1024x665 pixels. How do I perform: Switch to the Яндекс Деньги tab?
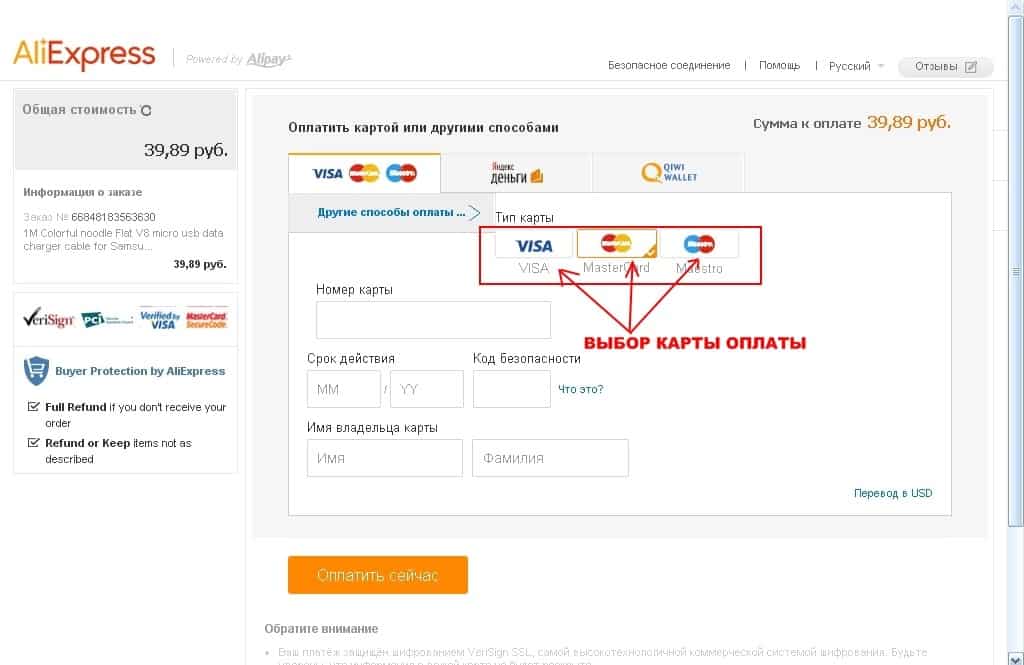pyautogui.click(x=516, y=173)
